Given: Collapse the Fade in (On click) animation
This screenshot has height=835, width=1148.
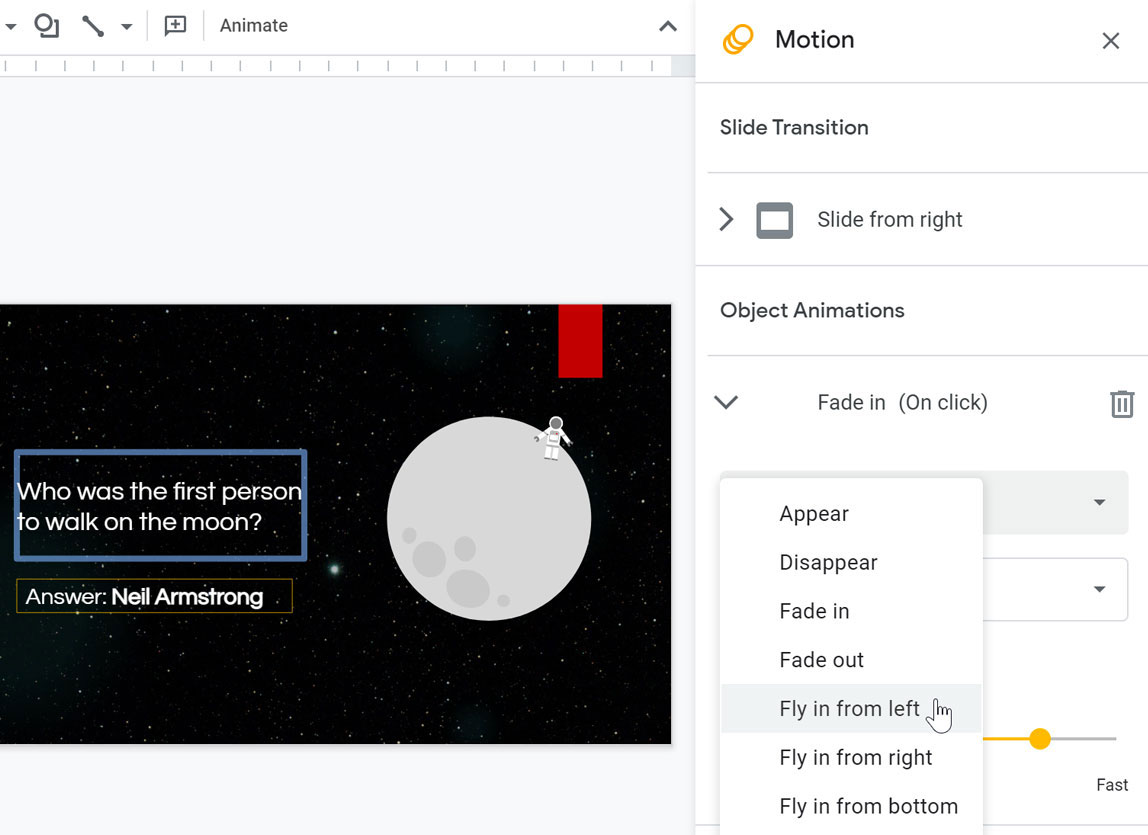Looking at the screenshot, I should (x=725, y=402).
